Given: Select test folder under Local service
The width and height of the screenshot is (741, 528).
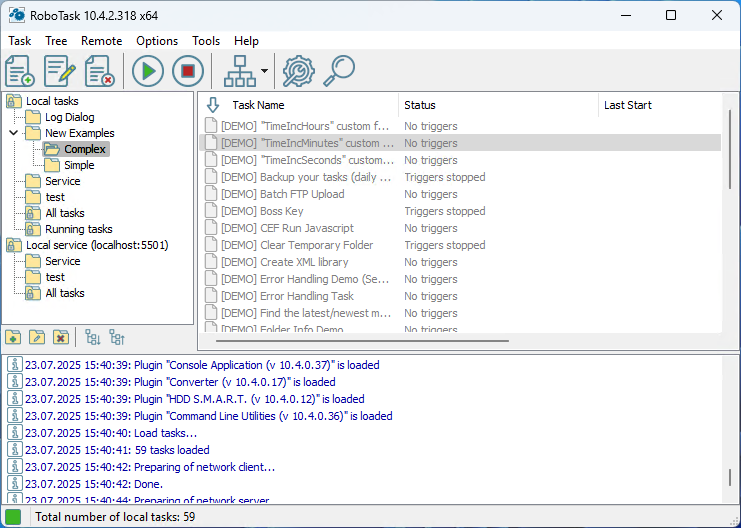Looking at the screenshot, I should 55,277.
